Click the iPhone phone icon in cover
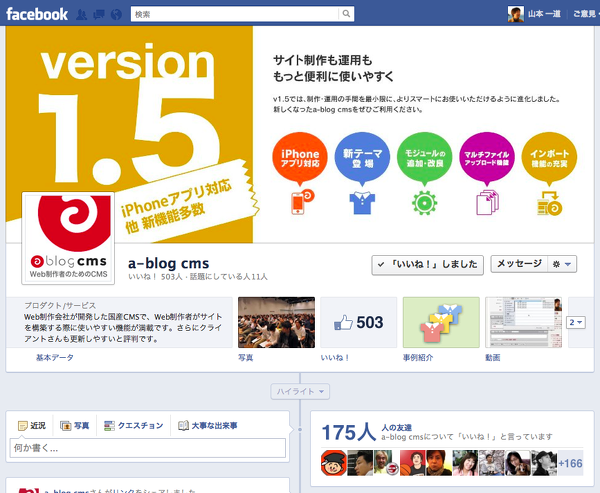 [x=302, y=202]
